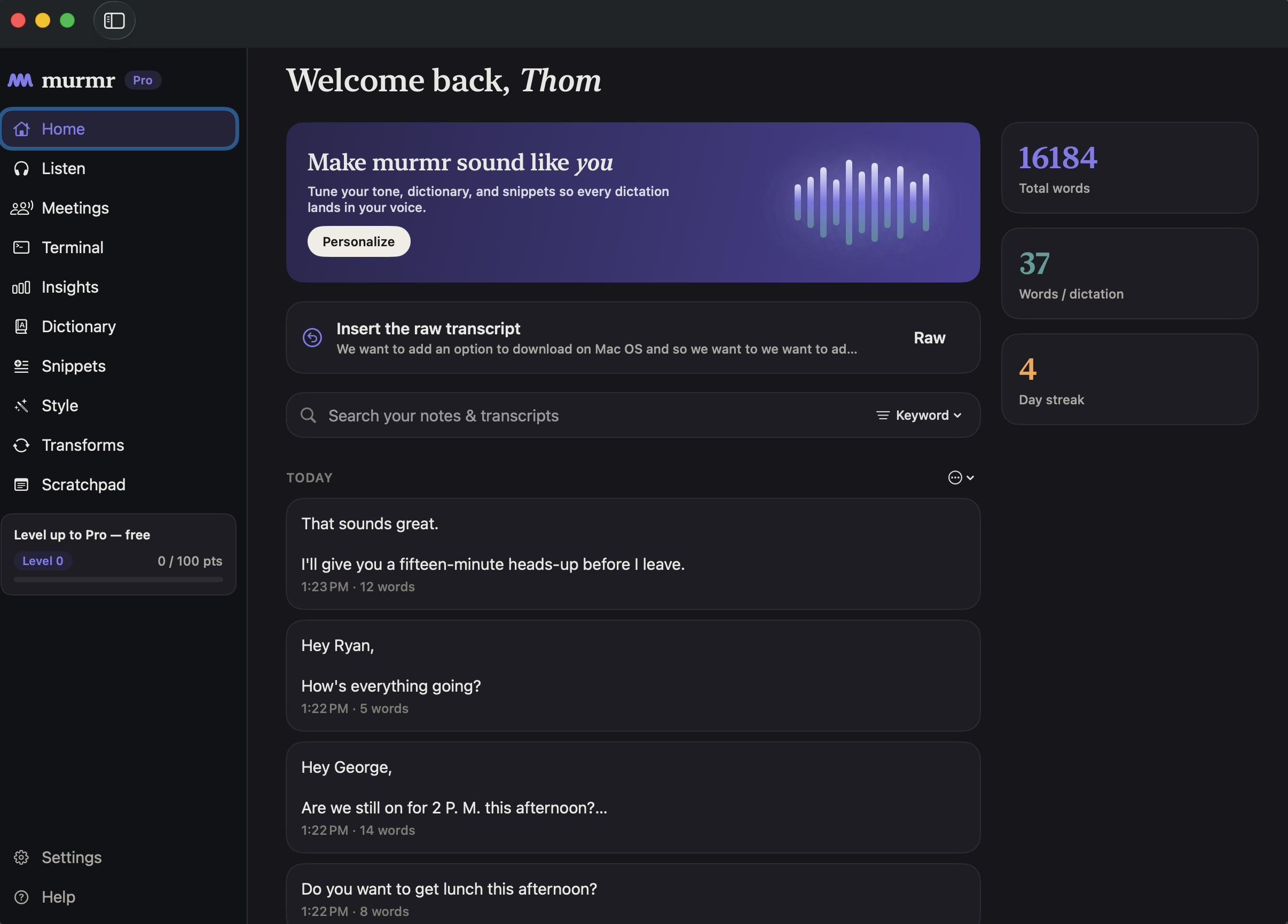1288x924 pixels.
Task: Click the waveform graphic in banner
Action: (861, 201)
